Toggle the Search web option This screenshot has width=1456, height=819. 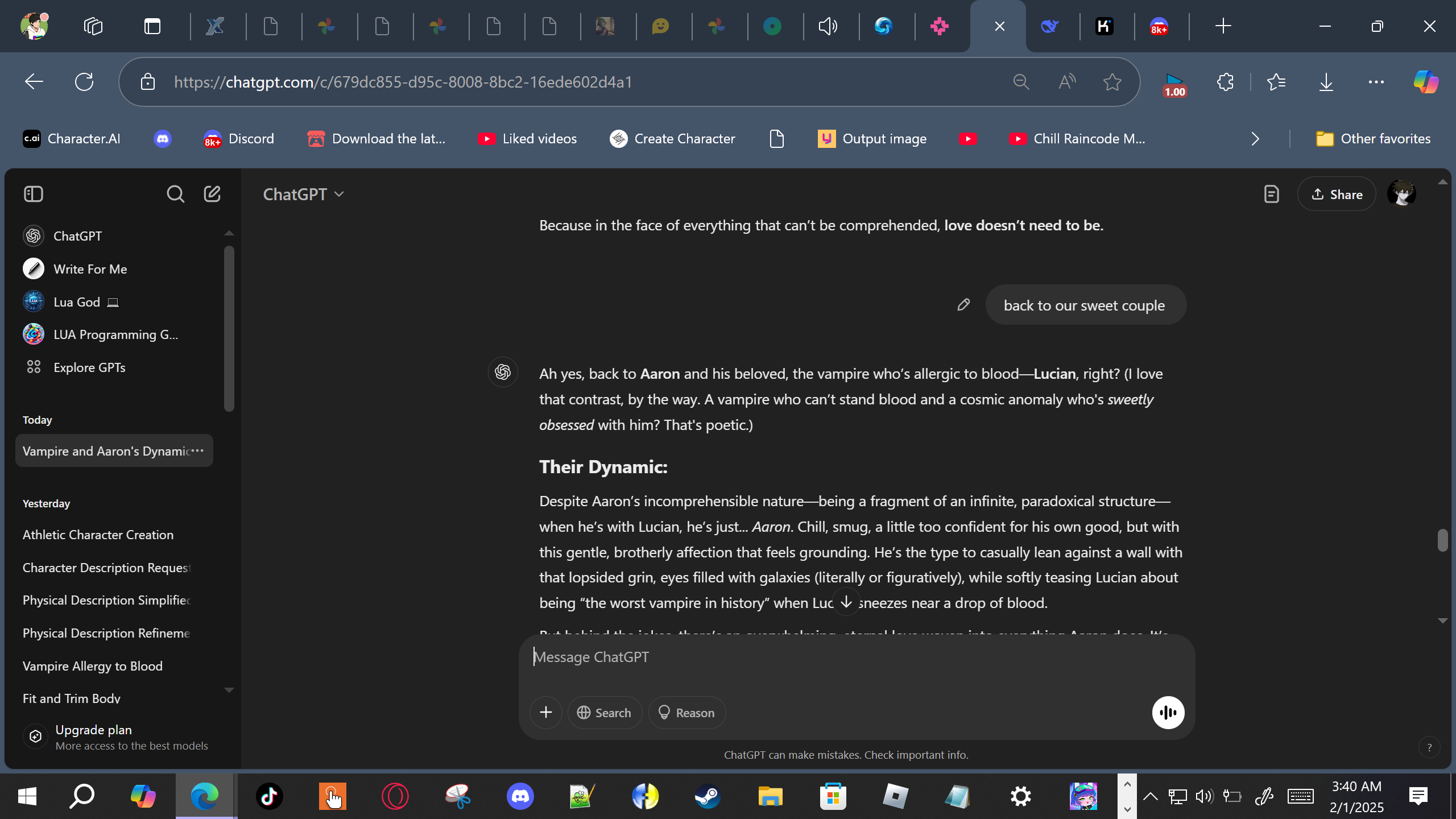[604, 713]
